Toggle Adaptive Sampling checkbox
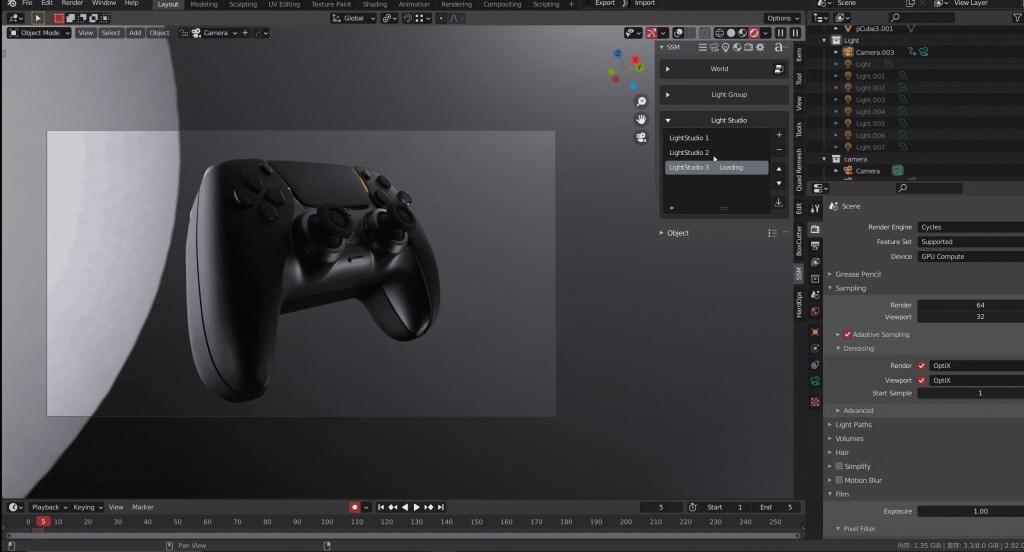The width and height of the screenshot is (1024, 552). (847, 334)
